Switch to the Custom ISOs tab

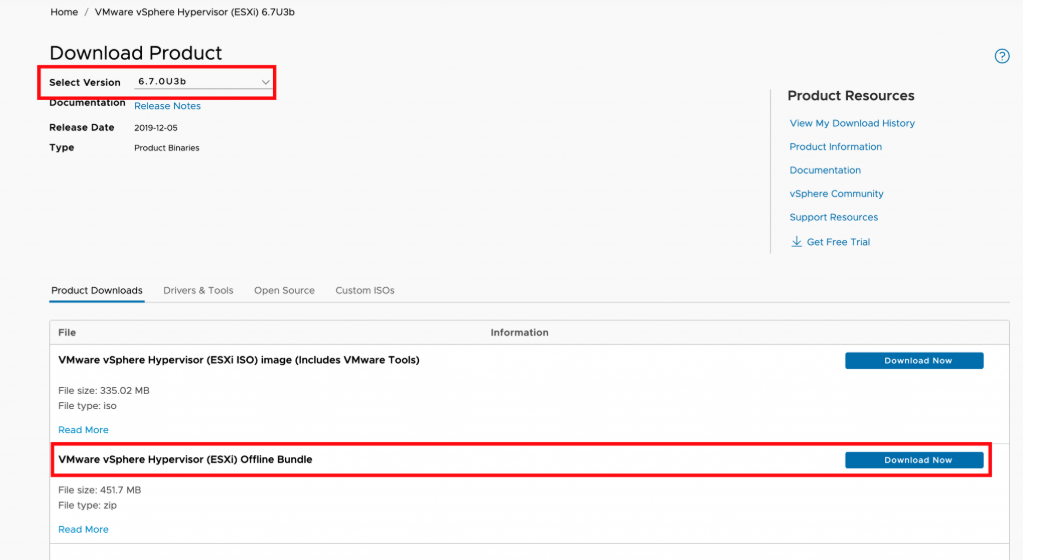click(x=365, y=290)
